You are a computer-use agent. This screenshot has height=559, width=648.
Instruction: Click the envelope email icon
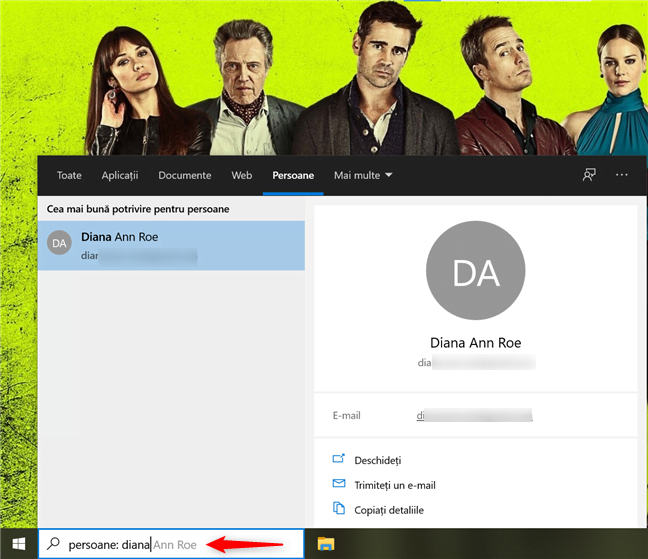[339, 483]
